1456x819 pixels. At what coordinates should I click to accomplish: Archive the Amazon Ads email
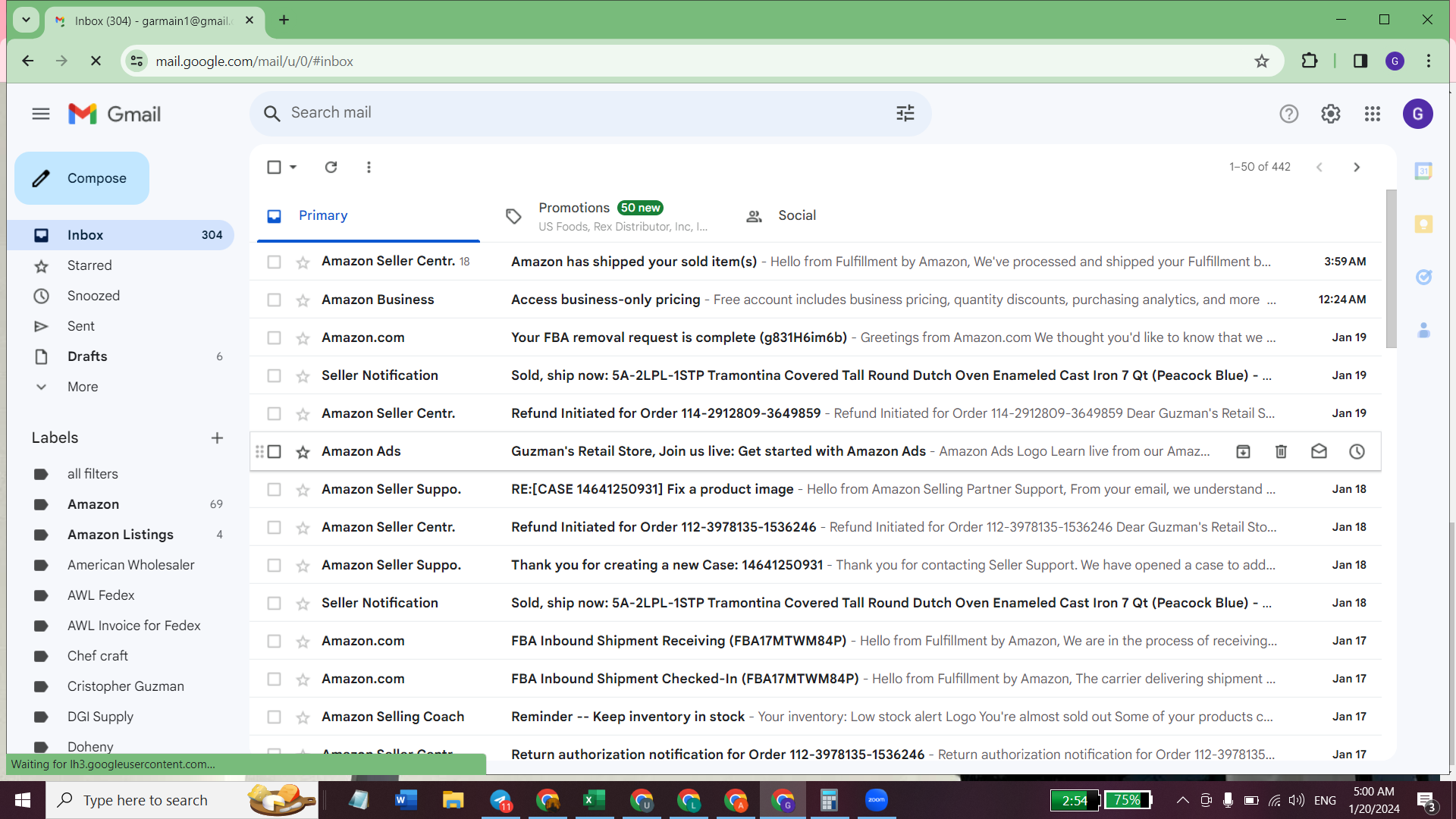(x=1243, y=451)
